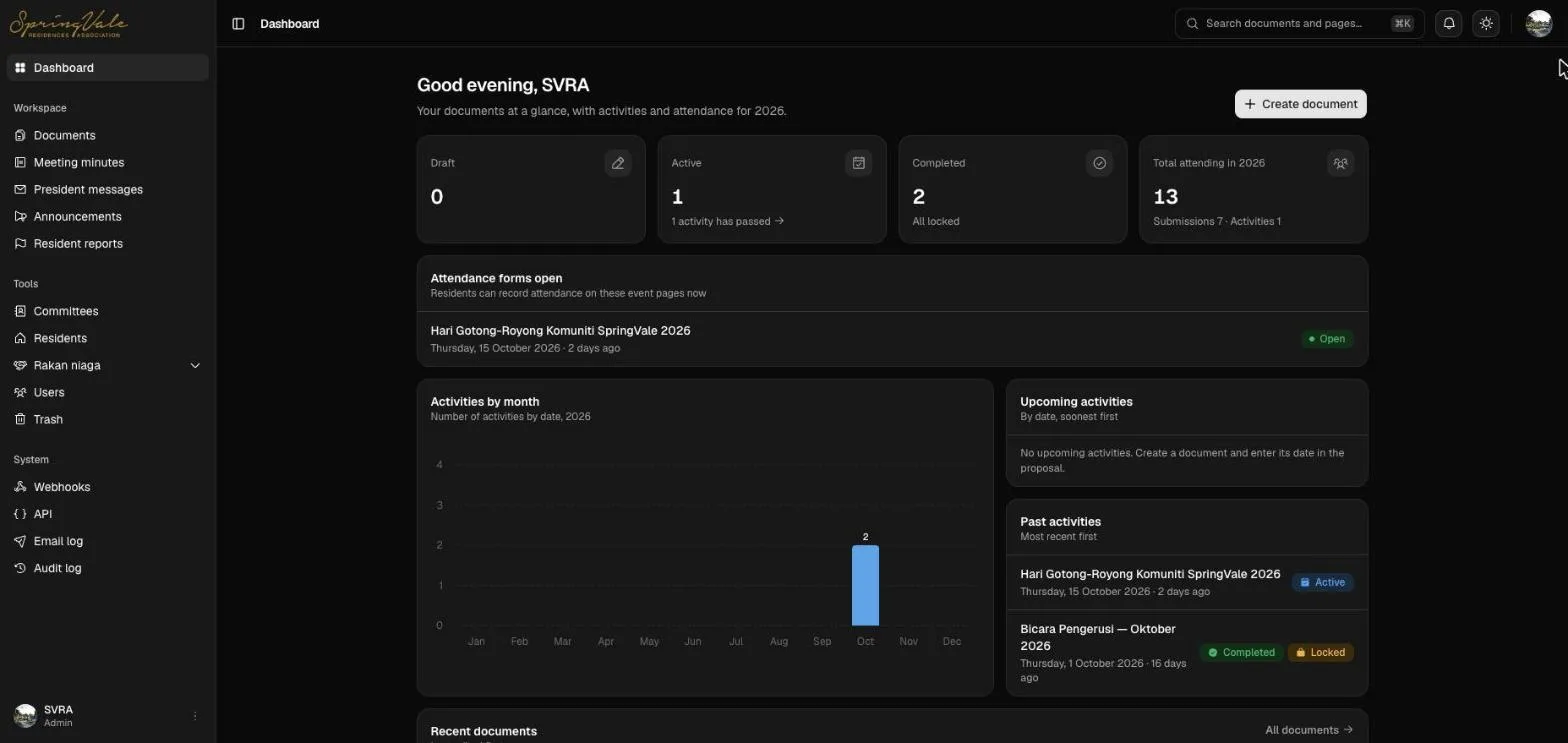The height and width of the screenshot is (743, 1568).
Task: Open President messages page
Action: pos(108,189)
